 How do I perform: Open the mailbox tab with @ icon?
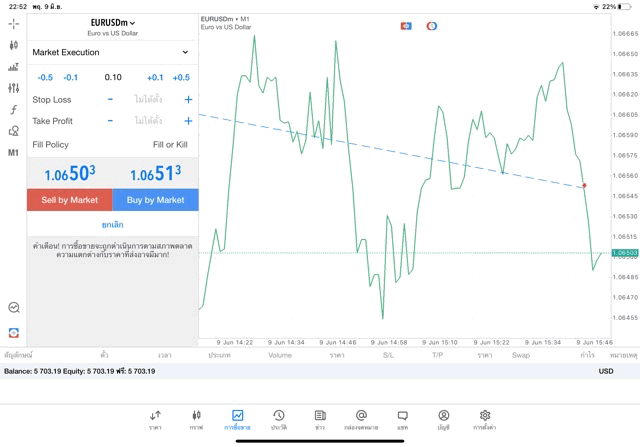tap(361, 420)
